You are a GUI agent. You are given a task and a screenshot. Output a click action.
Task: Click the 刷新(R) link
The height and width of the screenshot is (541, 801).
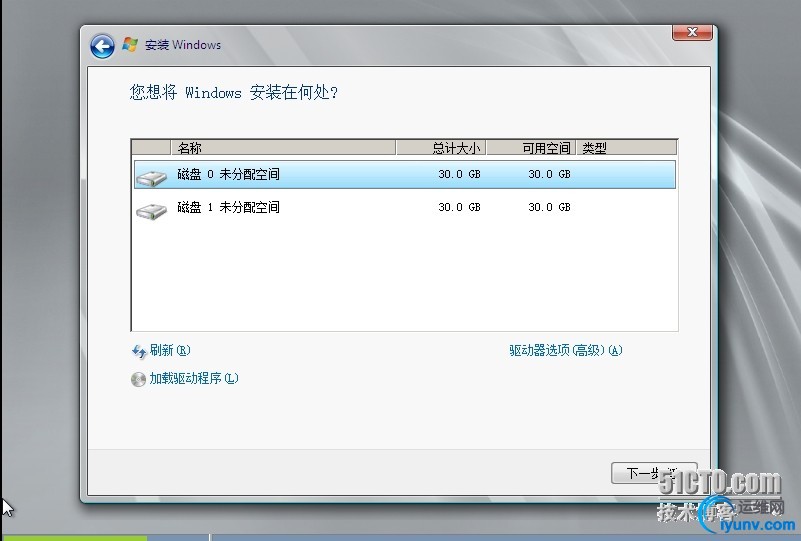(170, 350)
